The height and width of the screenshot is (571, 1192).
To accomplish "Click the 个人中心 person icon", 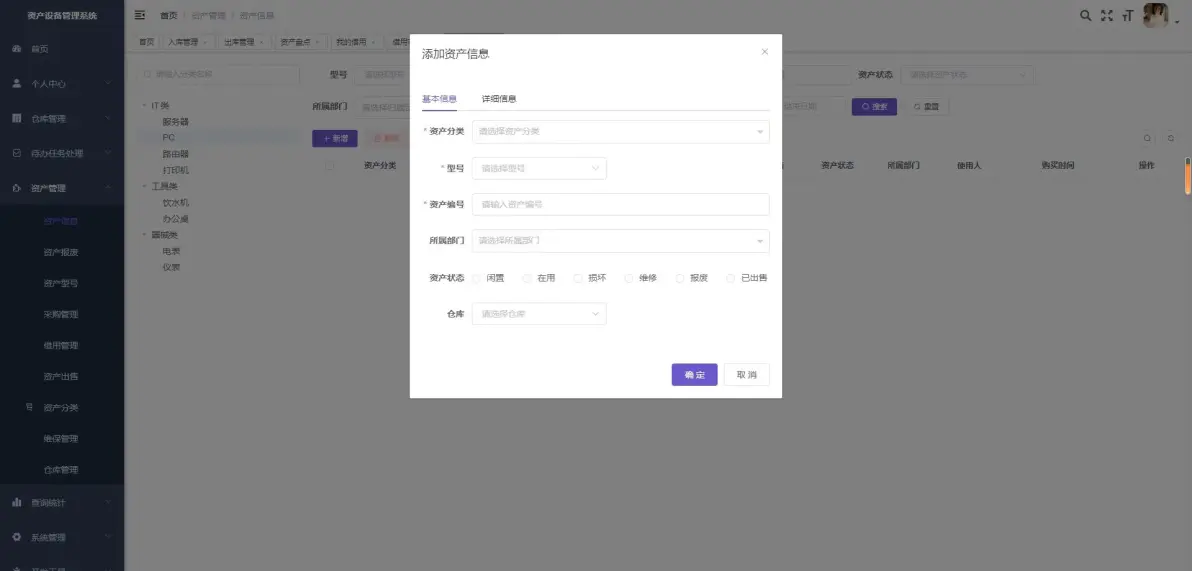I will [x=17, y=84].
